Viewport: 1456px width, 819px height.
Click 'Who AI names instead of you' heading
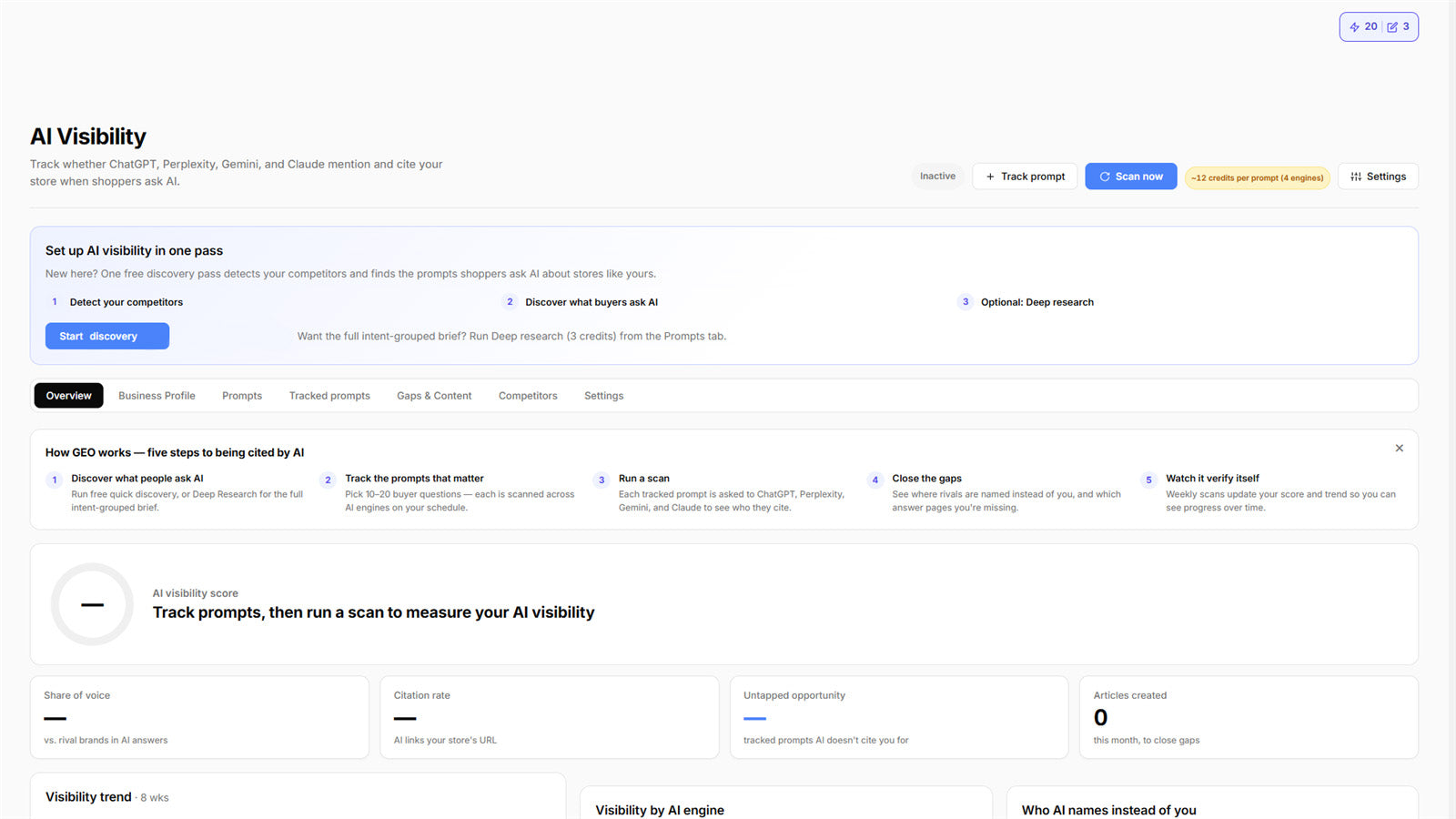point(1109,810)
